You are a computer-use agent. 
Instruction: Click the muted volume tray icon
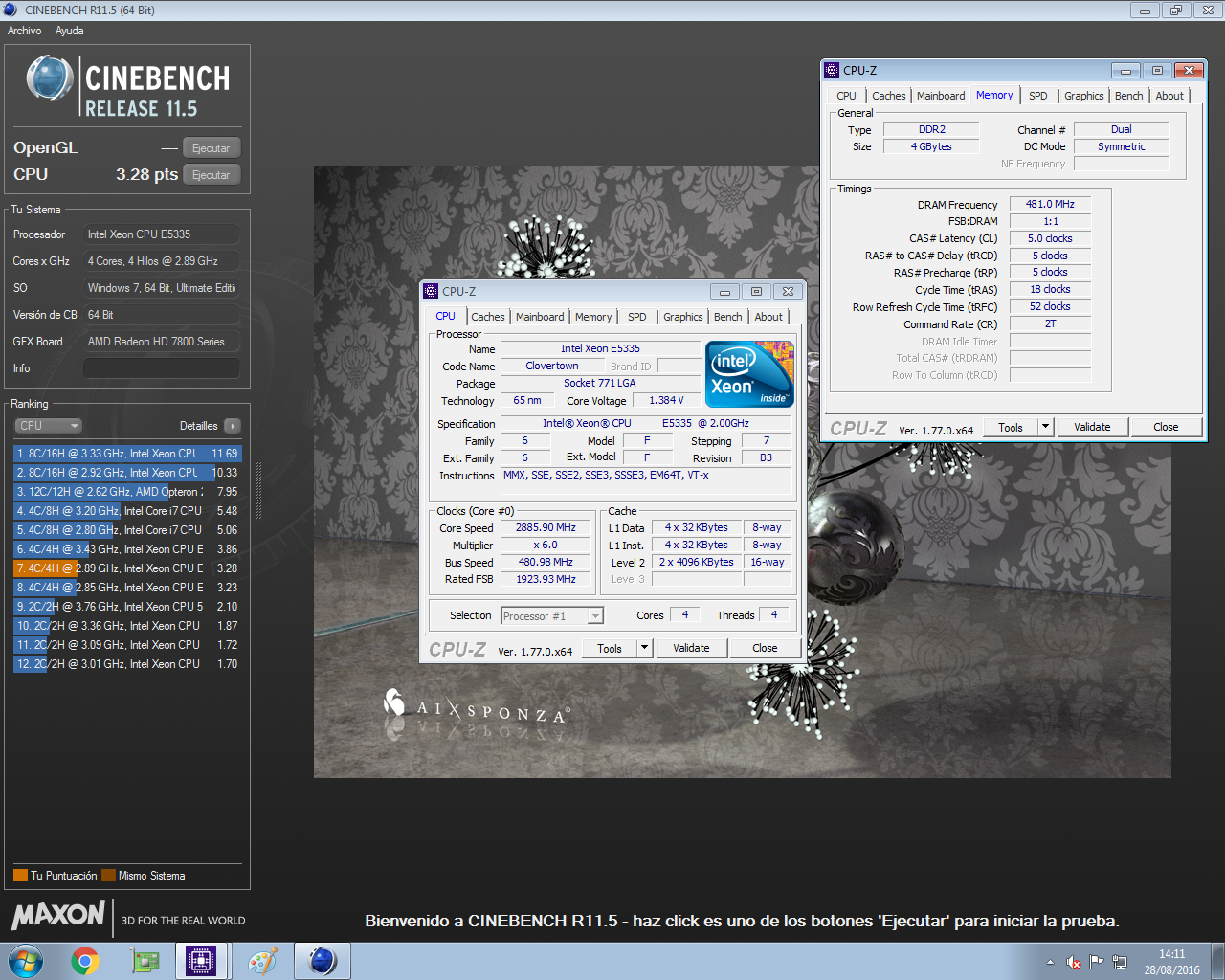pos(1074,962)
